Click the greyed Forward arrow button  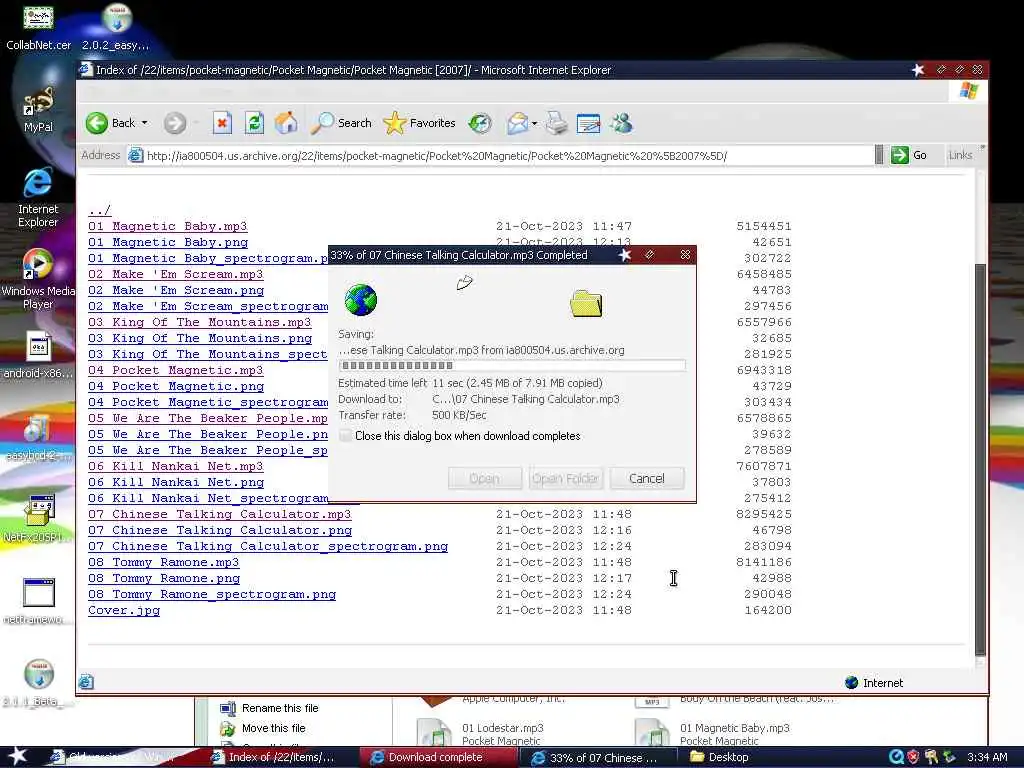(x=174, y=123)
